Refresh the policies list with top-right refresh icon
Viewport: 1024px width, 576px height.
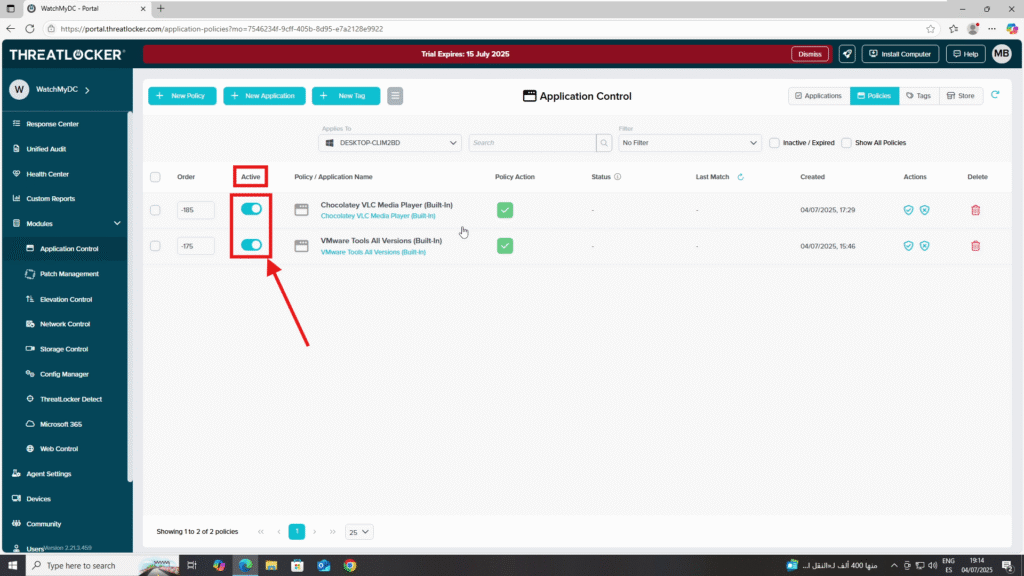point(995,95)
